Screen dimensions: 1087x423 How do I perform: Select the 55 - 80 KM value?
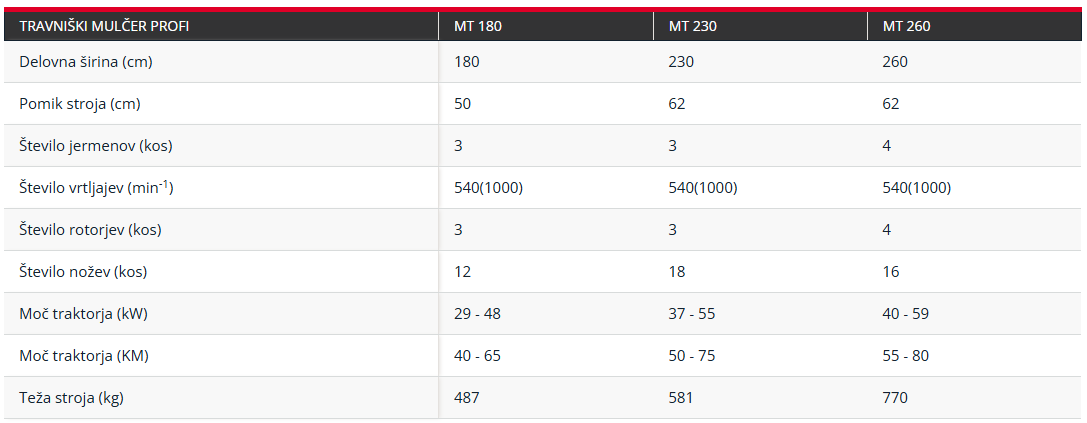(906, 356)
